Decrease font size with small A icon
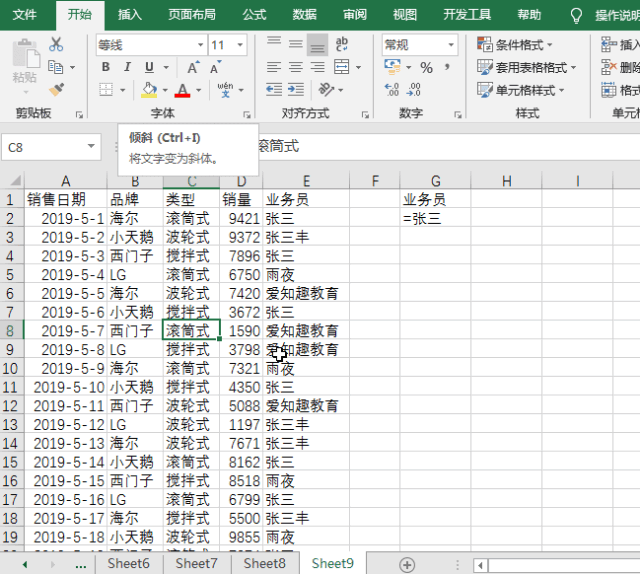Image resolution: width=640 pixels, height=574 pixels. [216, 67]
